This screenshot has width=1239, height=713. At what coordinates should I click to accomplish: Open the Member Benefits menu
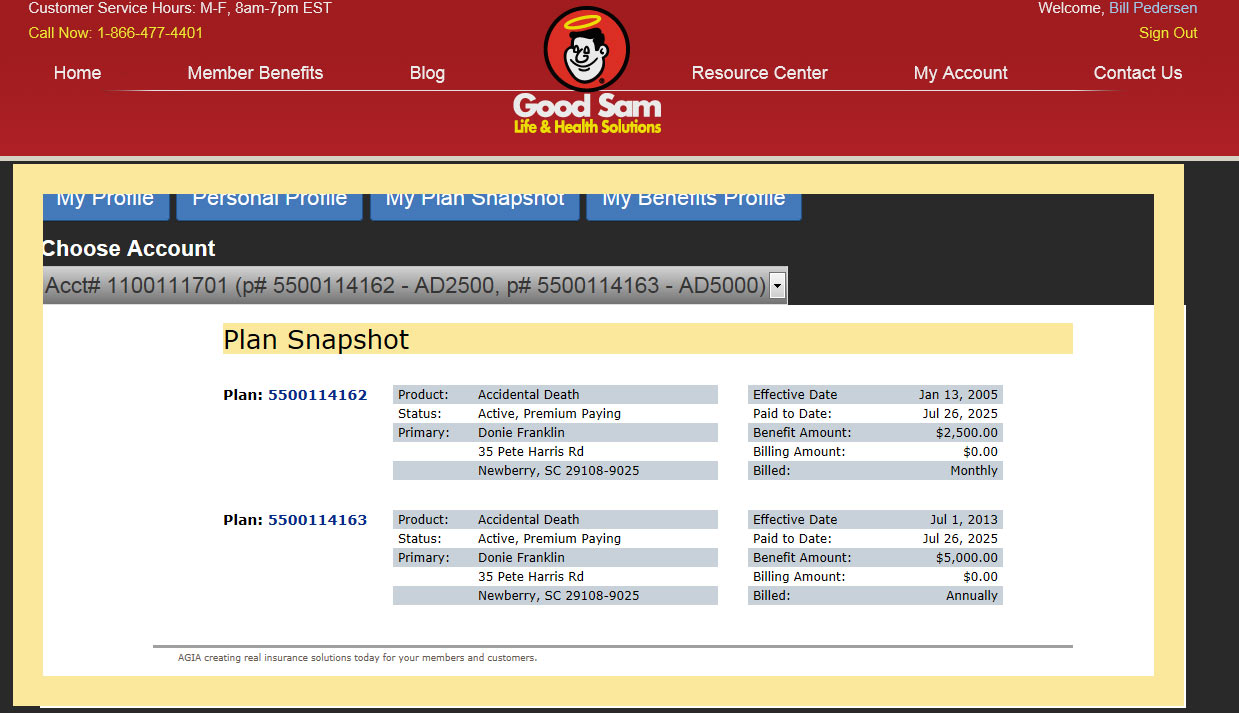click(255, 73)
